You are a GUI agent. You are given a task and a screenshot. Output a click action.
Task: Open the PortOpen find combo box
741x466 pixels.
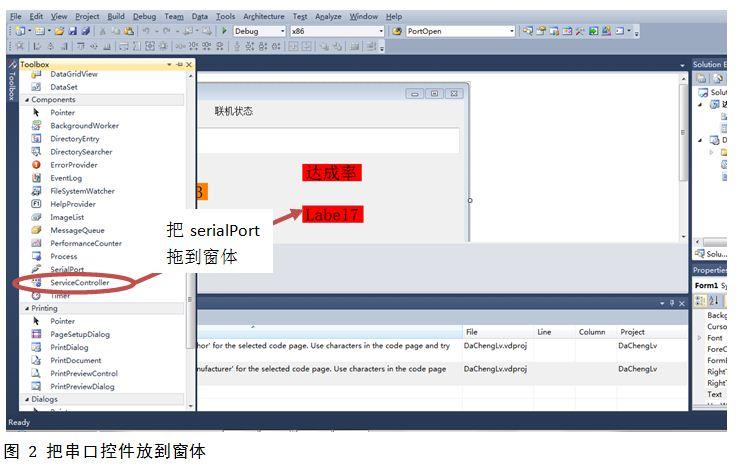(511, 31)
